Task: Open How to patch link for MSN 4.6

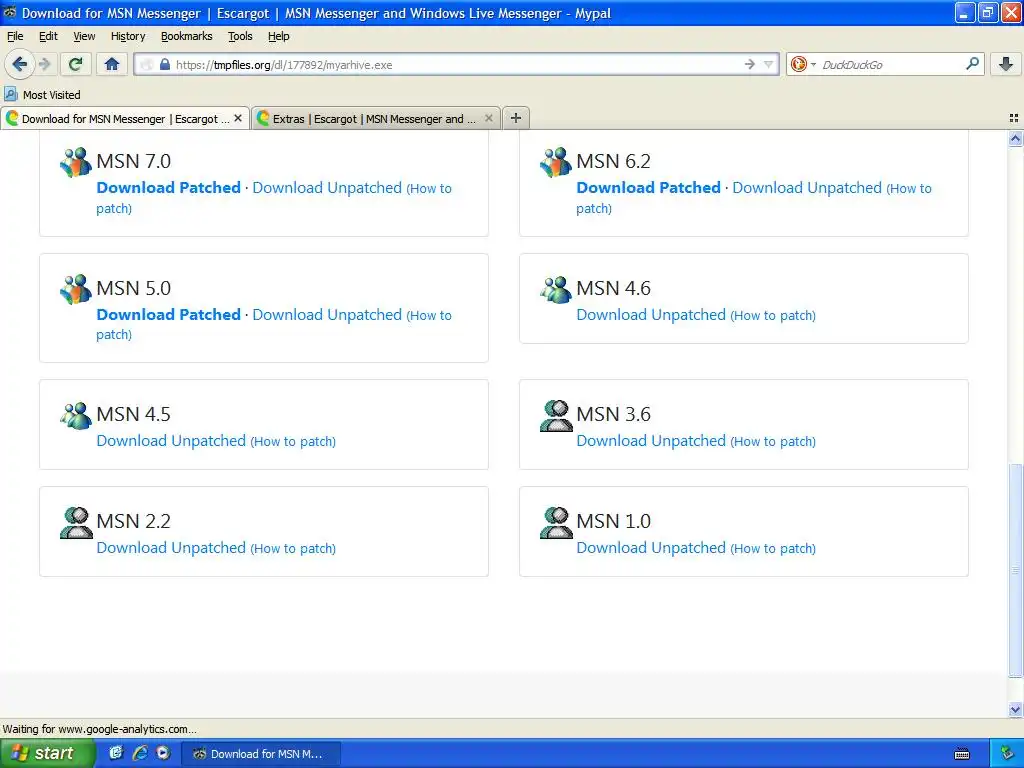Action: pyautogui.click(x=773, y=315)
